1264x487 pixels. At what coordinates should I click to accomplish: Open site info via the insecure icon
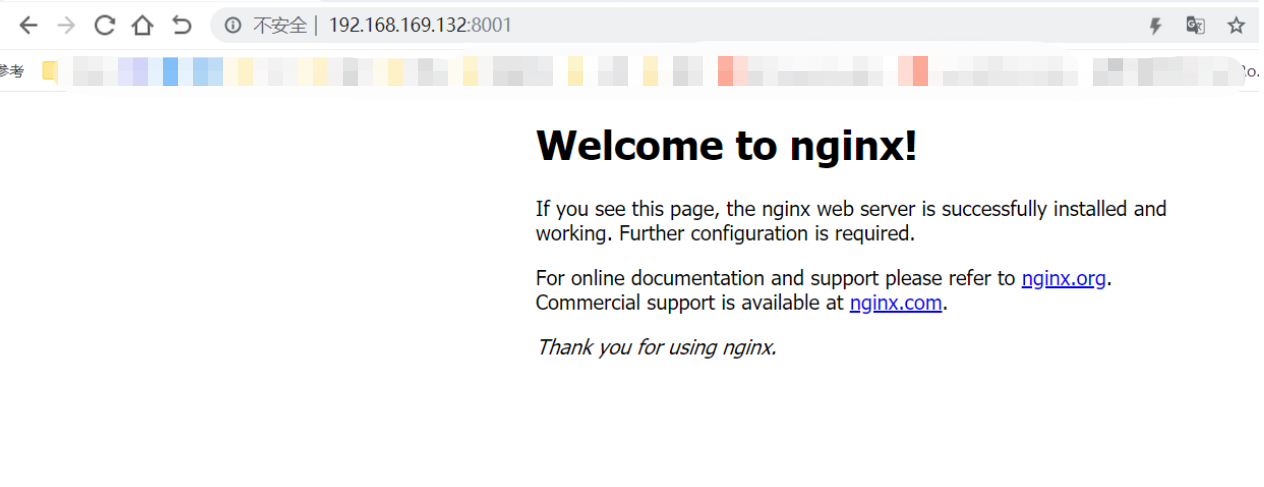click(233, 25)
